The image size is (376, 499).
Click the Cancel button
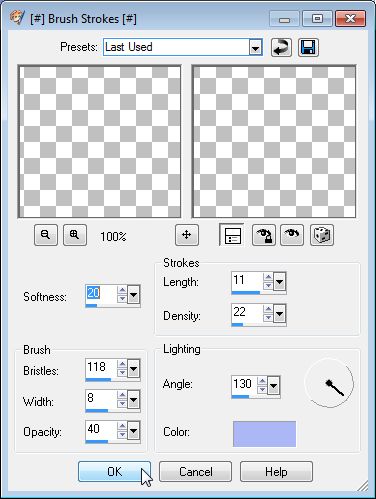(195, 471)
